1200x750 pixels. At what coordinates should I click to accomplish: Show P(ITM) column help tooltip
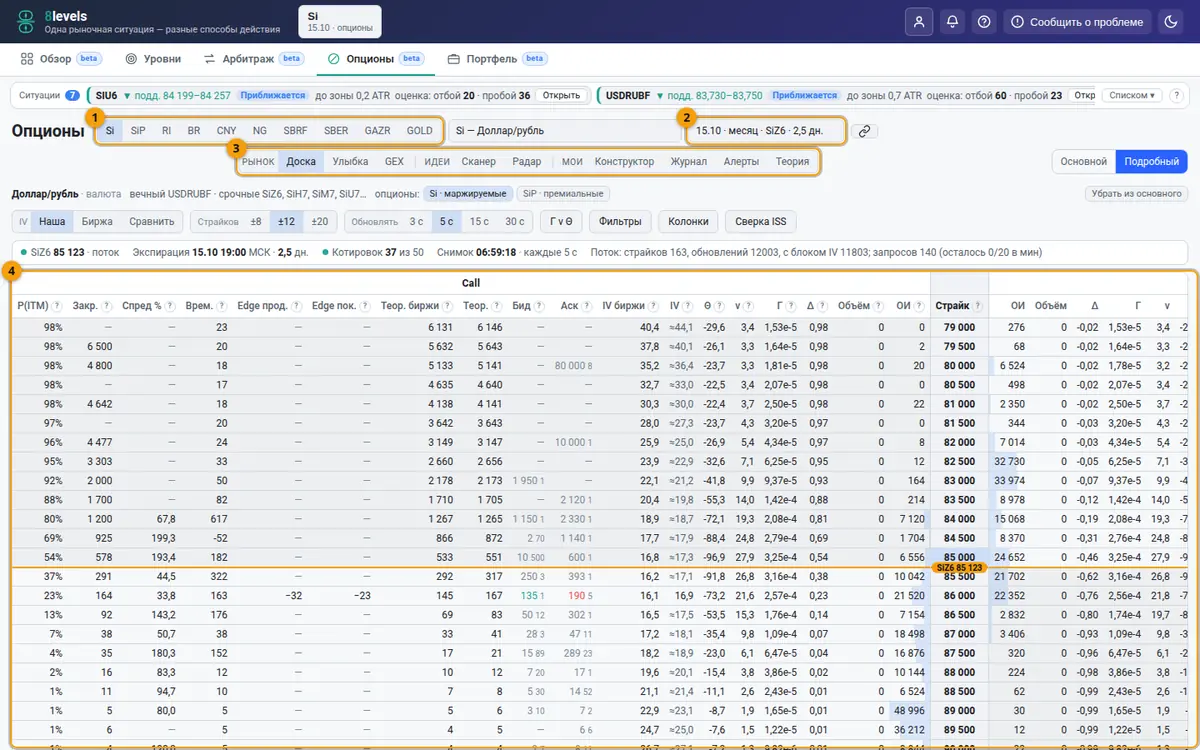[57, 305]
